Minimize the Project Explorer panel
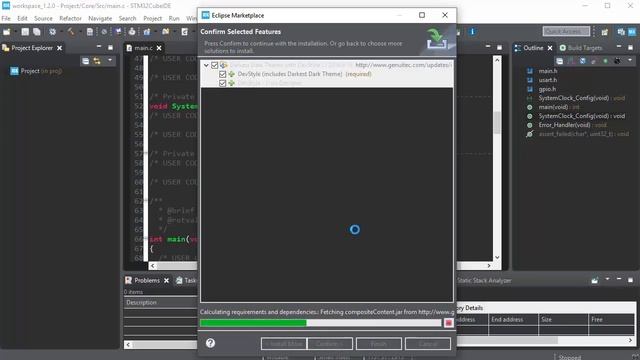Image resolution: width=640 pixels, height=360 pixels. tap(99, 47)
